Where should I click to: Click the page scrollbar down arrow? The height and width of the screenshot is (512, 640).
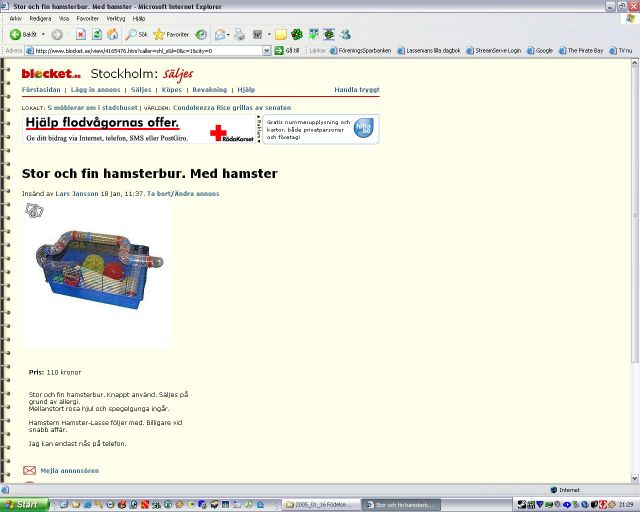[635, 478]
